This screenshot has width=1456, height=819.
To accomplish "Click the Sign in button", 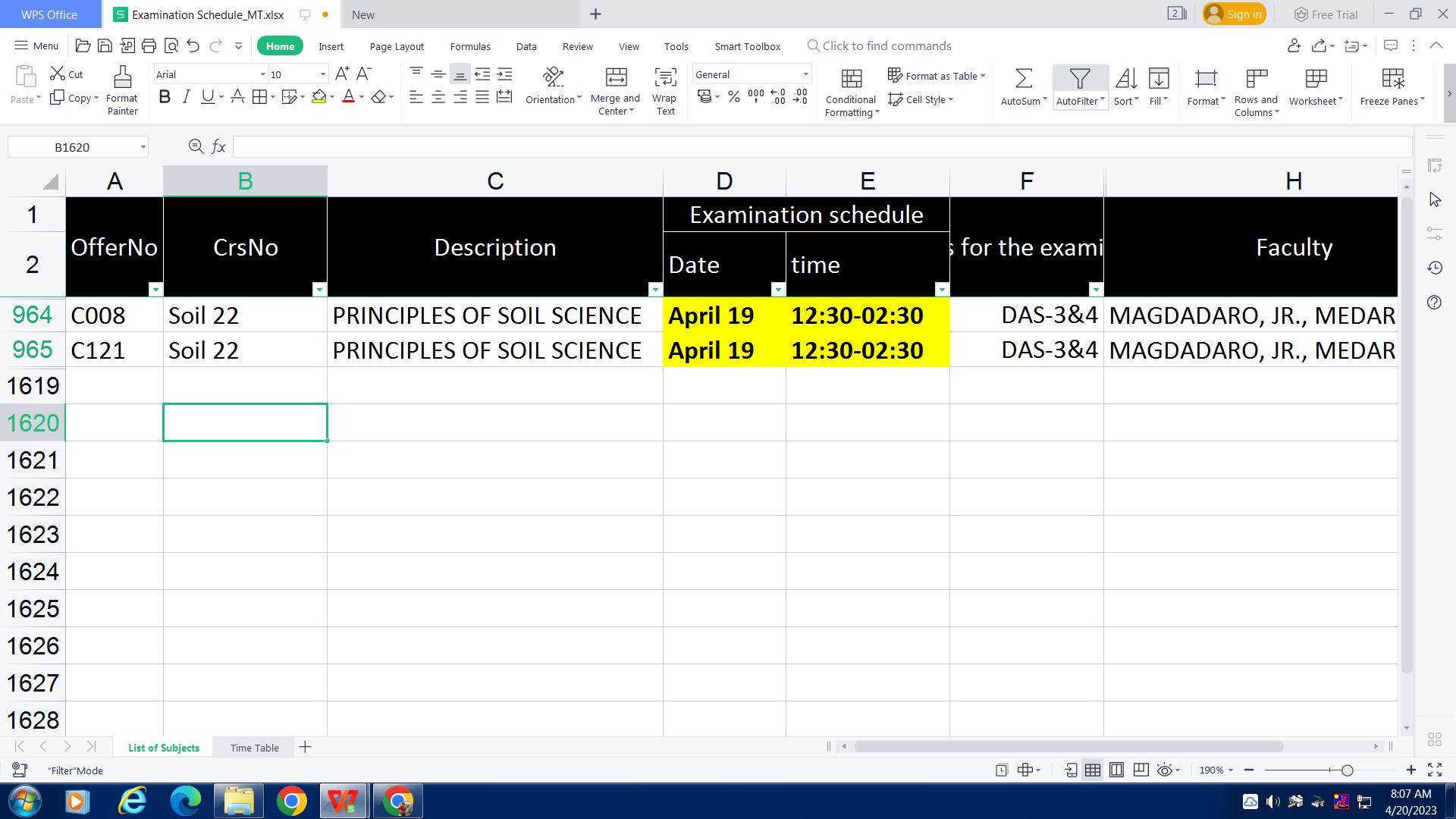I will [x=1235, y=14].
